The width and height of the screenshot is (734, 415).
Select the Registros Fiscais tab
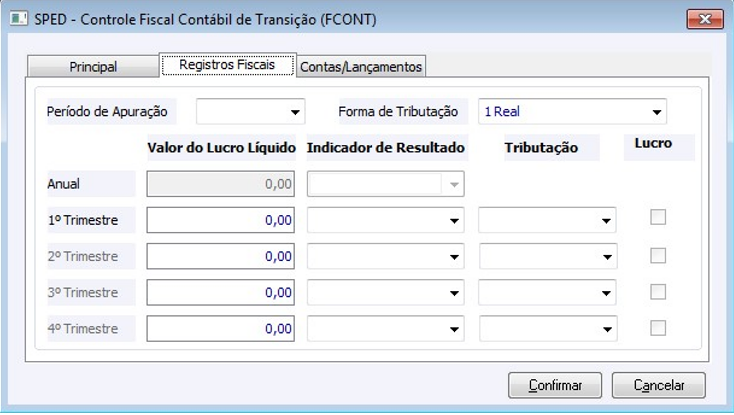coord(228,65)
